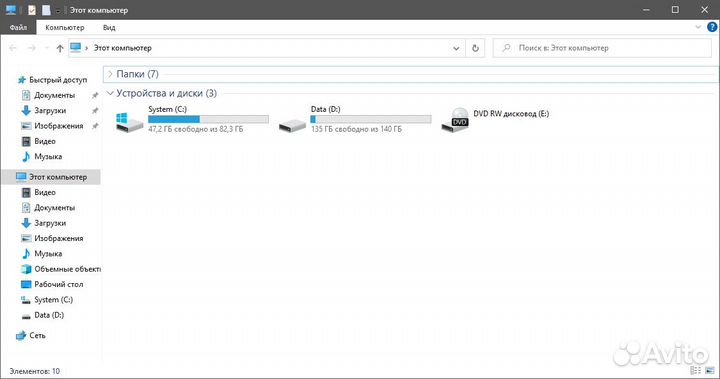Open the Компьютер ribbon tab
The image size is (720, 379).
pyautogui.click(x=65, y=28)
